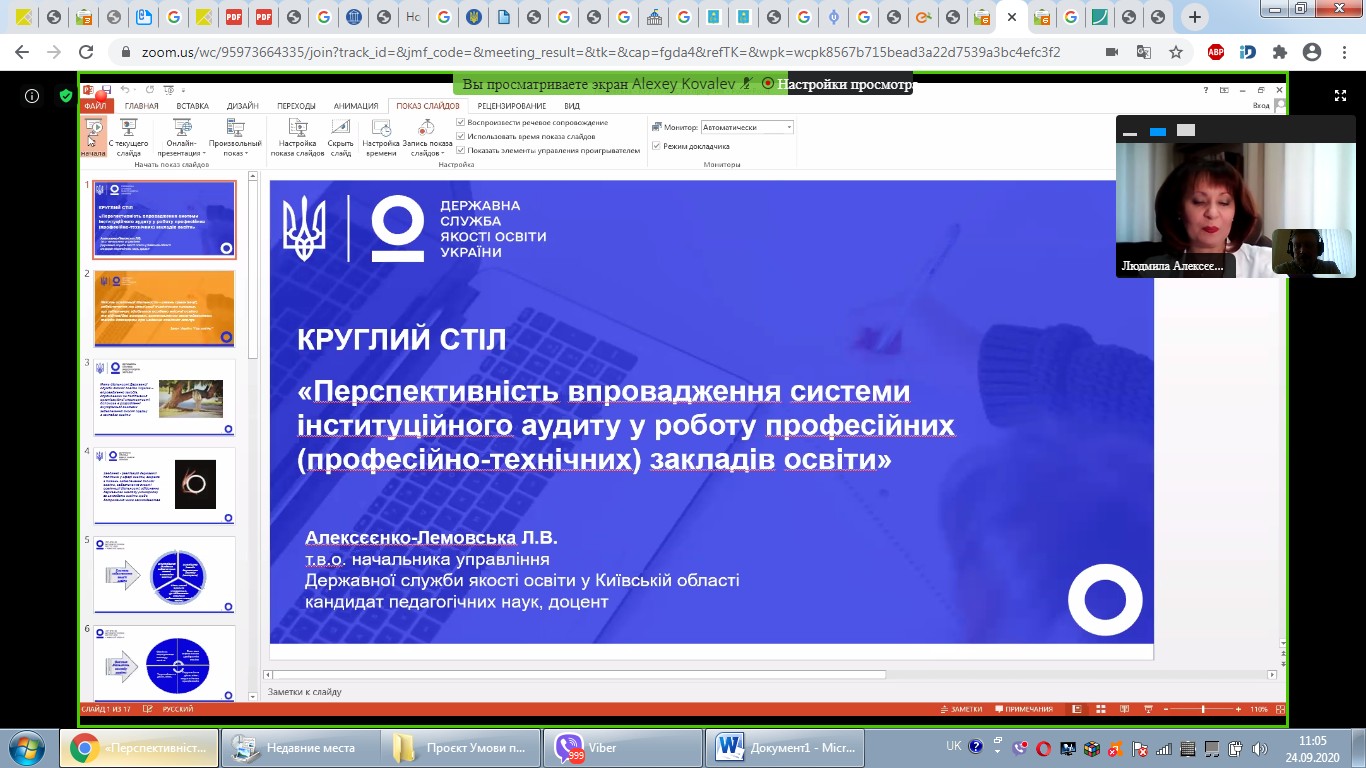1366x768 pixels.
Task: Click the 'ЗАМЕТКИ' status bar button
Action: (961, 709)
